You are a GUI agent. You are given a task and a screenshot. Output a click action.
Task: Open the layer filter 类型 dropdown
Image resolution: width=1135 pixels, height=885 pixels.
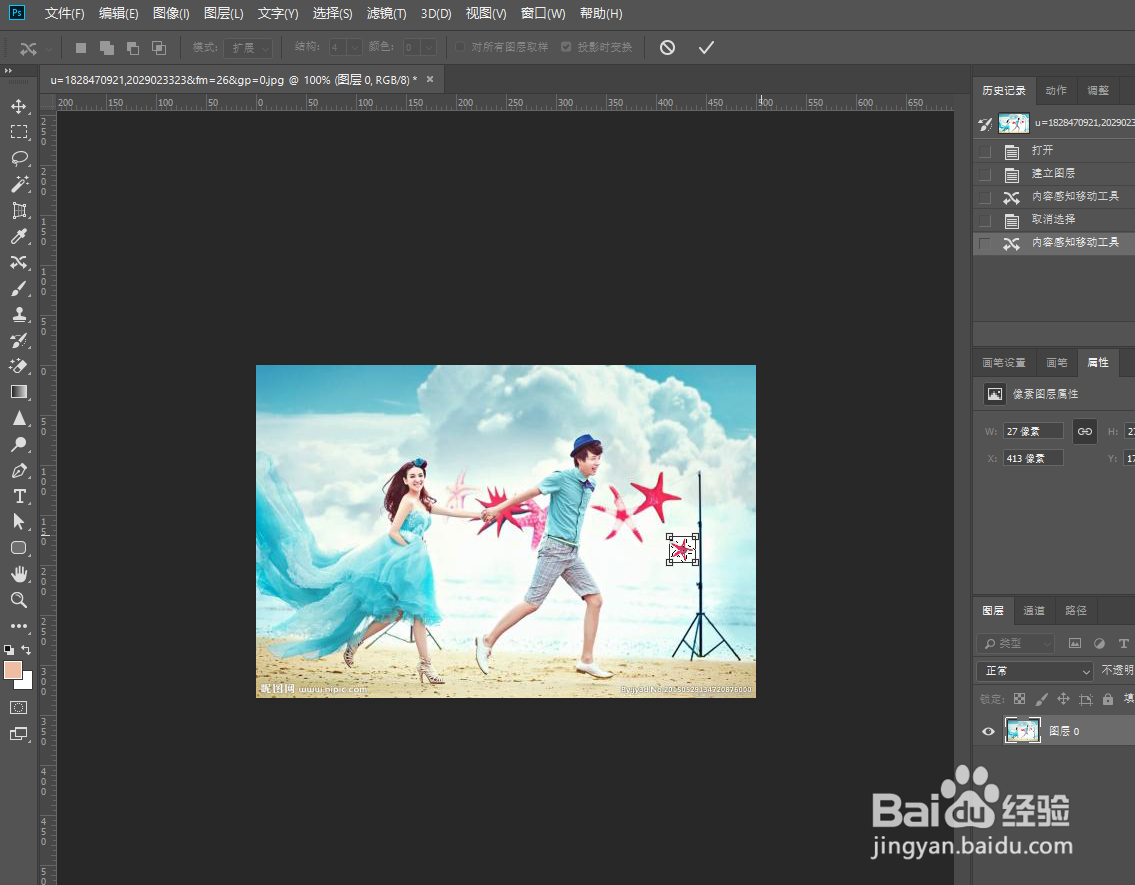pos(1015,643)
